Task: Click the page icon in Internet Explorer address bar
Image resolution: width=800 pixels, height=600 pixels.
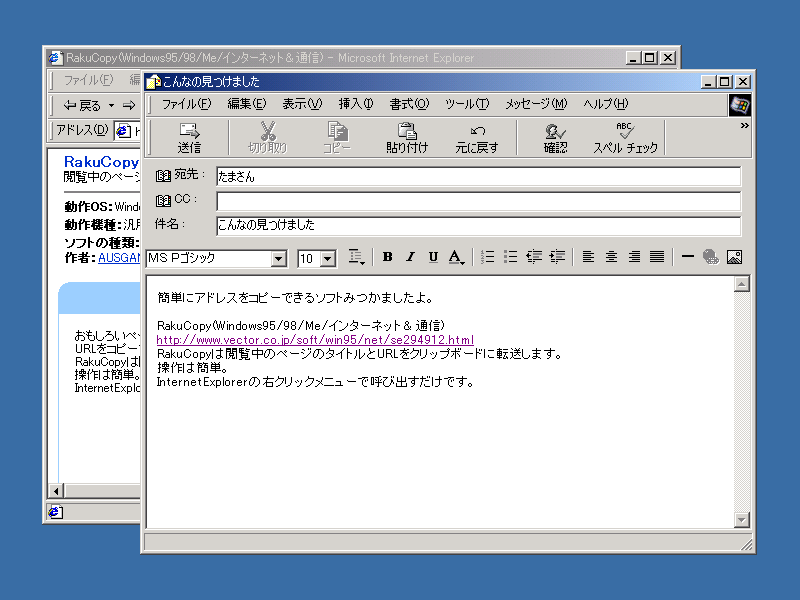Action: pyautogui.click(x=122, y=131)
